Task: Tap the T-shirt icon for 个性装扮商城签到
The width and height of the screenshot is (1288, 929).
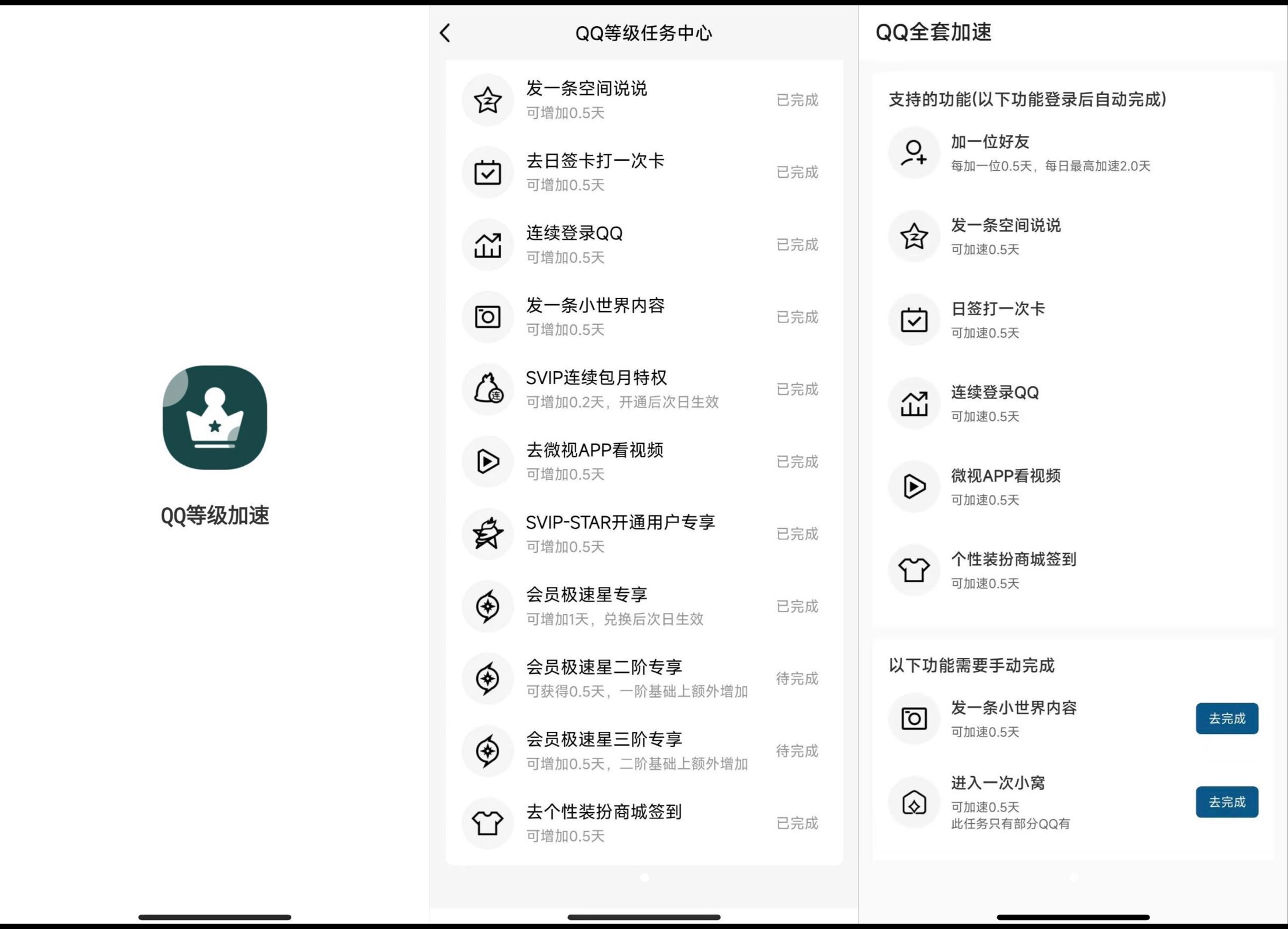Action: pyautogui.click(x=914, y=569)
